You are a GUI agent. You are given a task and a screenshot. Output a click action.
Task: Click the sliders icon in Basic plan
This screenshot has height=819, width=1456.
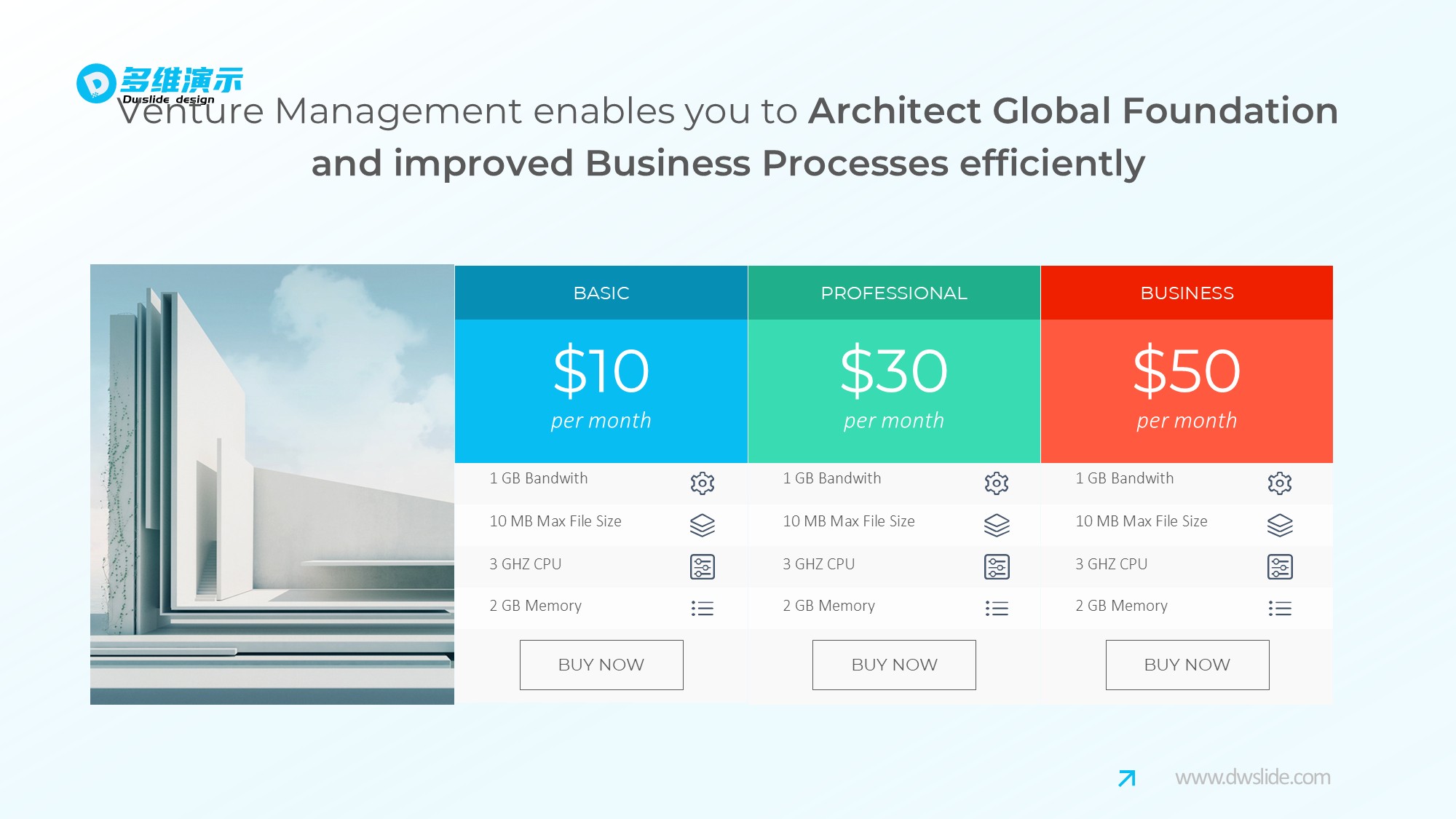702,566
